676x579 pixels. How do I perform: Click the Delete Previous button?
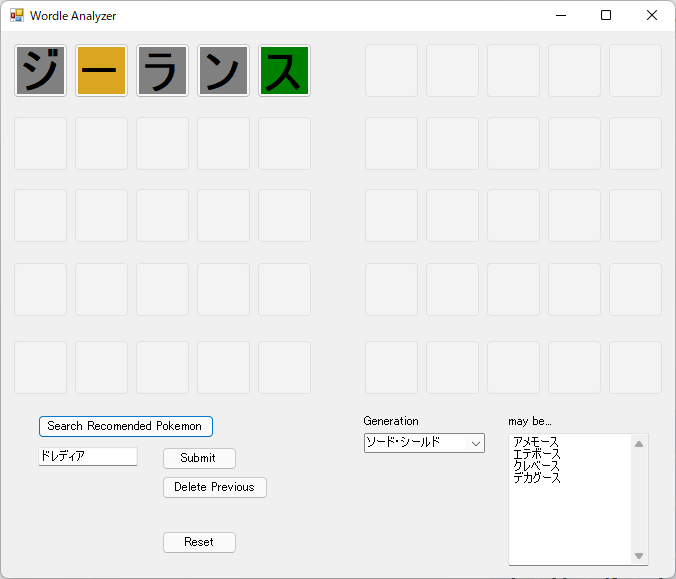215,487
